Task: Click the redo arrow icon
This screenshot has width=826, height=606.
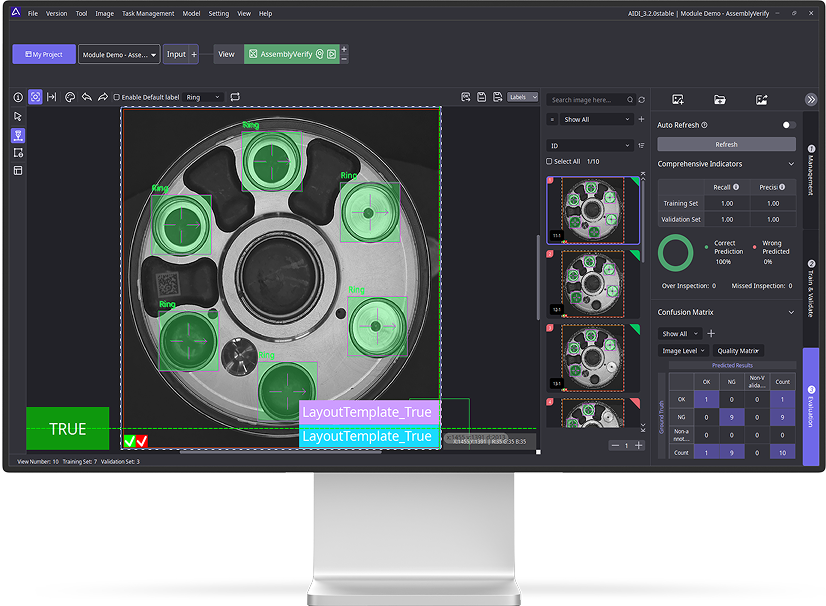Action: [102, 97]
